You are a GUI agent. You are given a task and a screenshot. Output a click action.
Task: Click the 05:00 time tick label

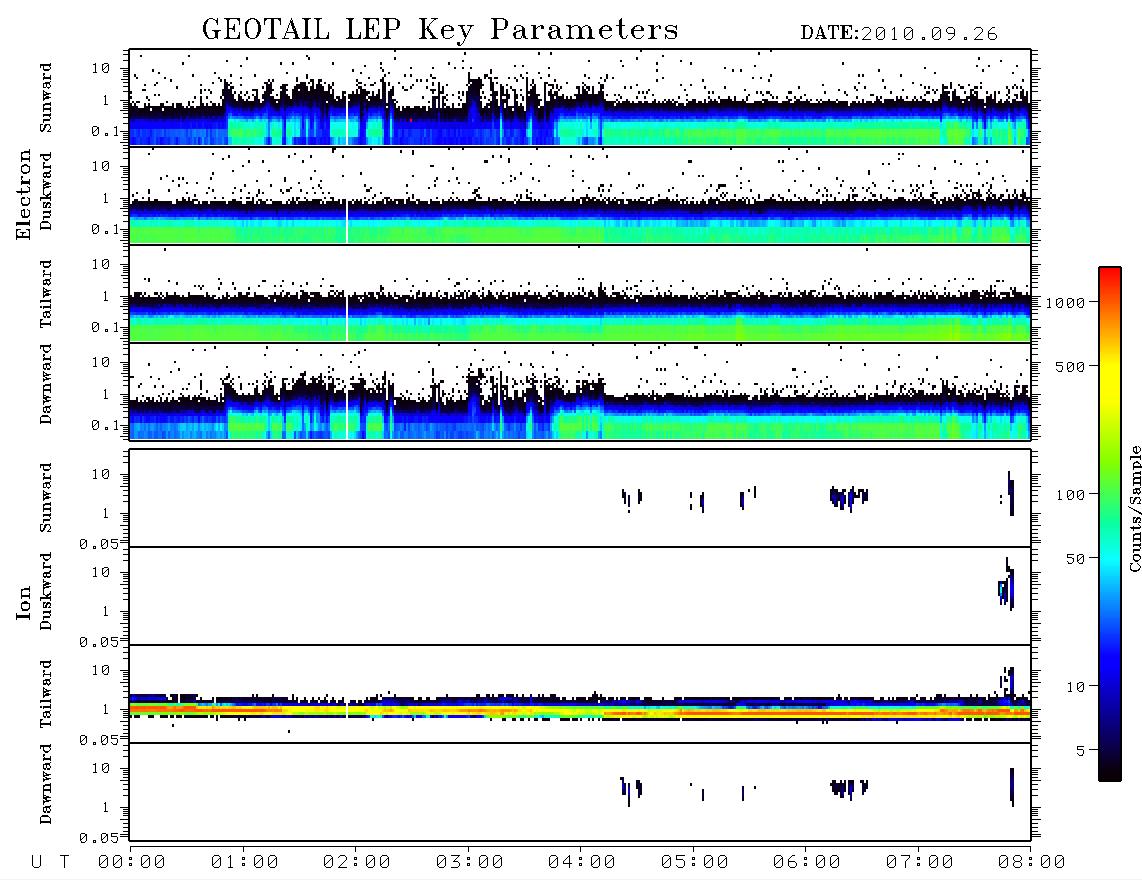(x=695, y=863)
